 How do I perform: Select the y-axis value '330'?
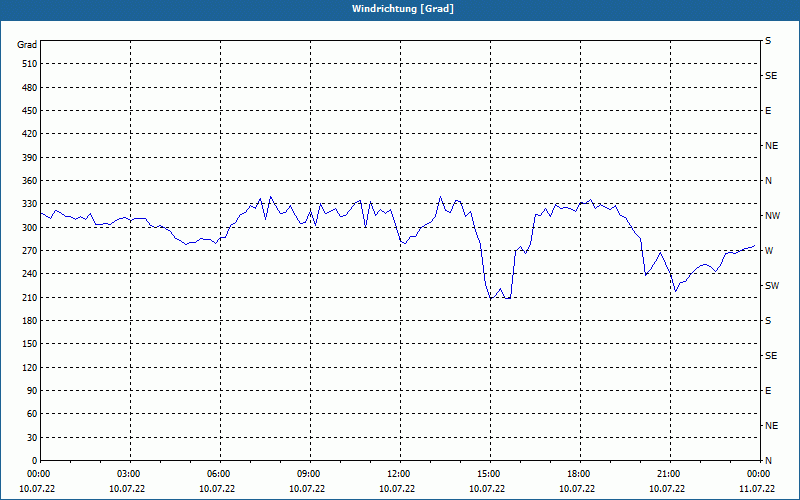tap(30, 204)
